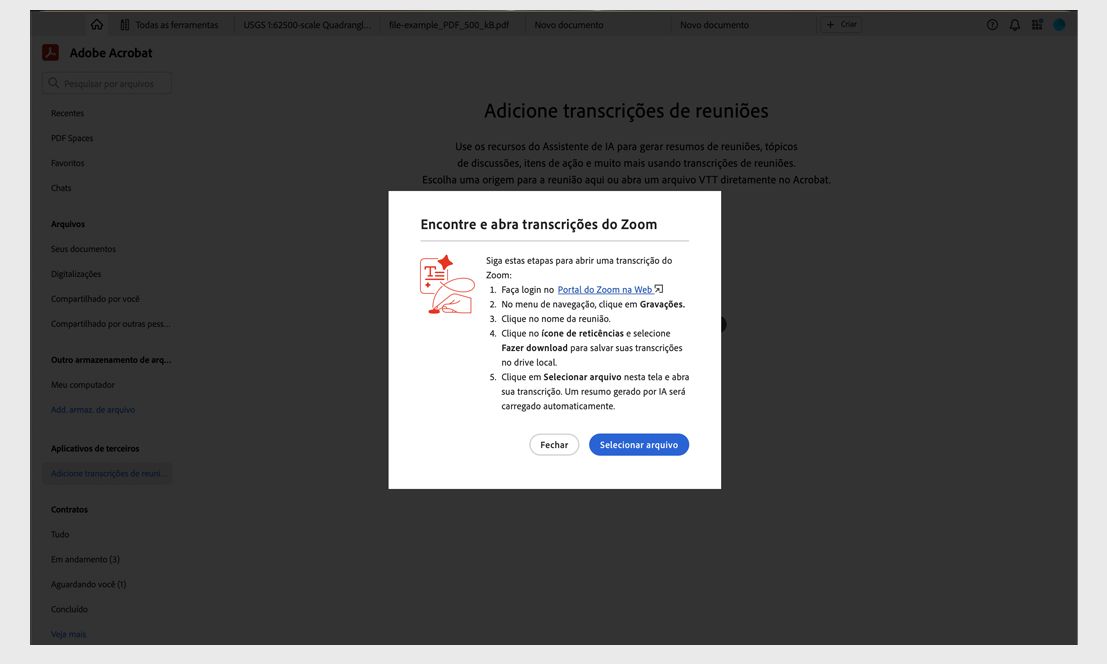
Task: Click the Adobe Acrobat red logo
Action: (50, 53)
